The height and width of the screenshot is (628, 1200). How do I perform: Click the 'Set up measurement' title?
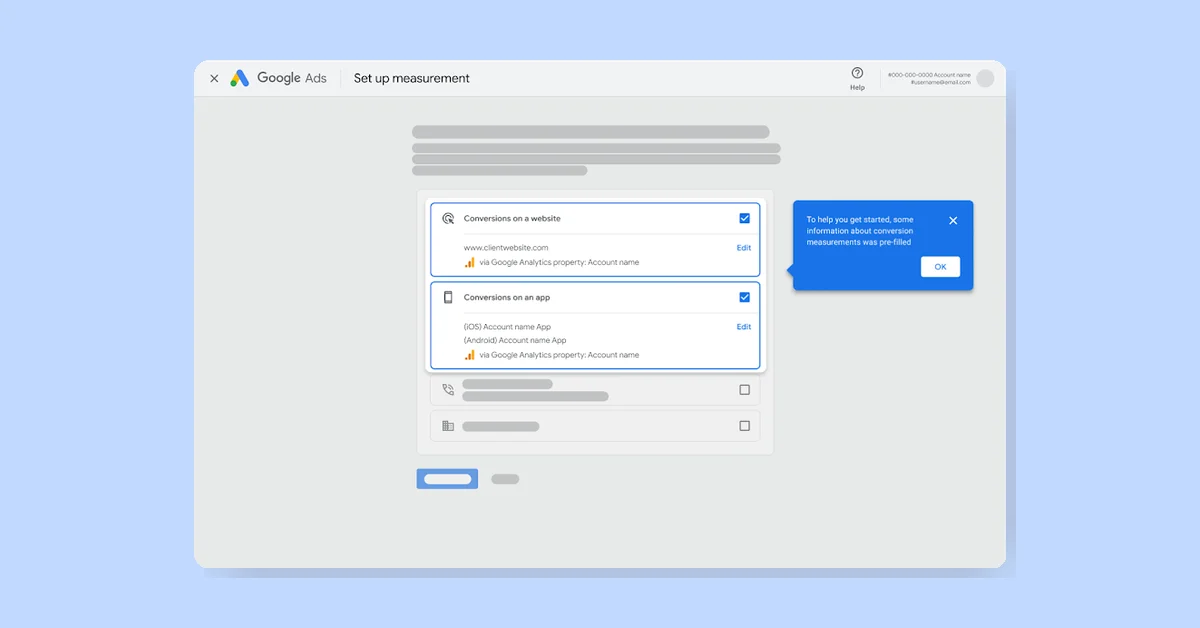[x=412, y=78]
